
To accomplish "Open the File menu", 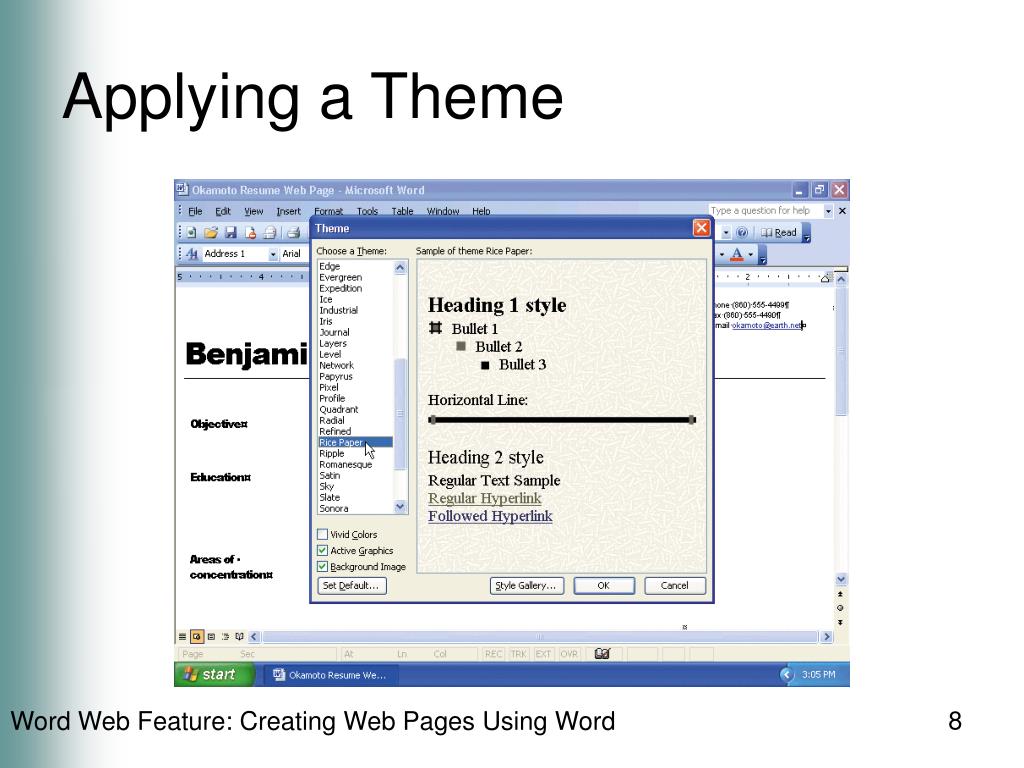I will tap(195, 212).
